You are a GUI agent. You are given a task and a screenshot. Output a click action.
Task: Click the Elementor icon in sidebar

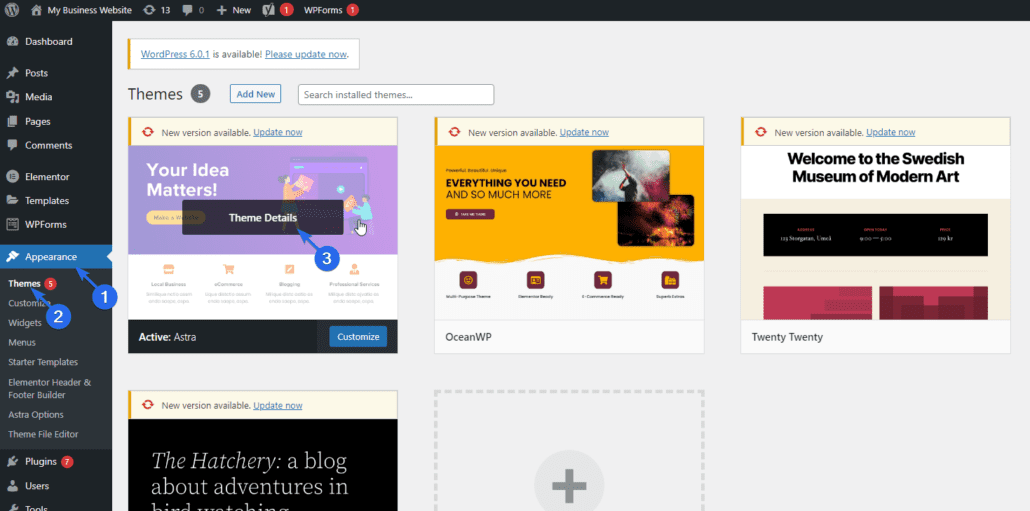click(12, 177)
